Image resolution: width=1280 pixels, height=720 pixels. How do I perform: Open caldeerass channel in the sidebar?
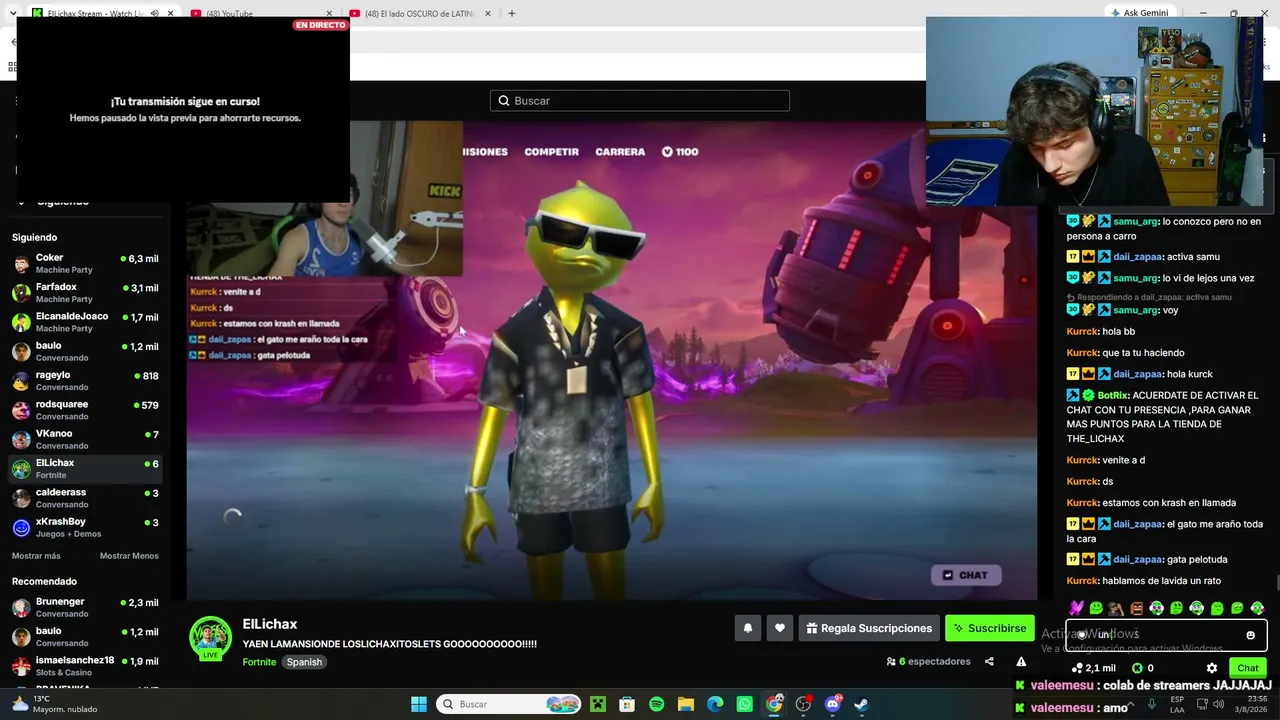pos(85,498)
